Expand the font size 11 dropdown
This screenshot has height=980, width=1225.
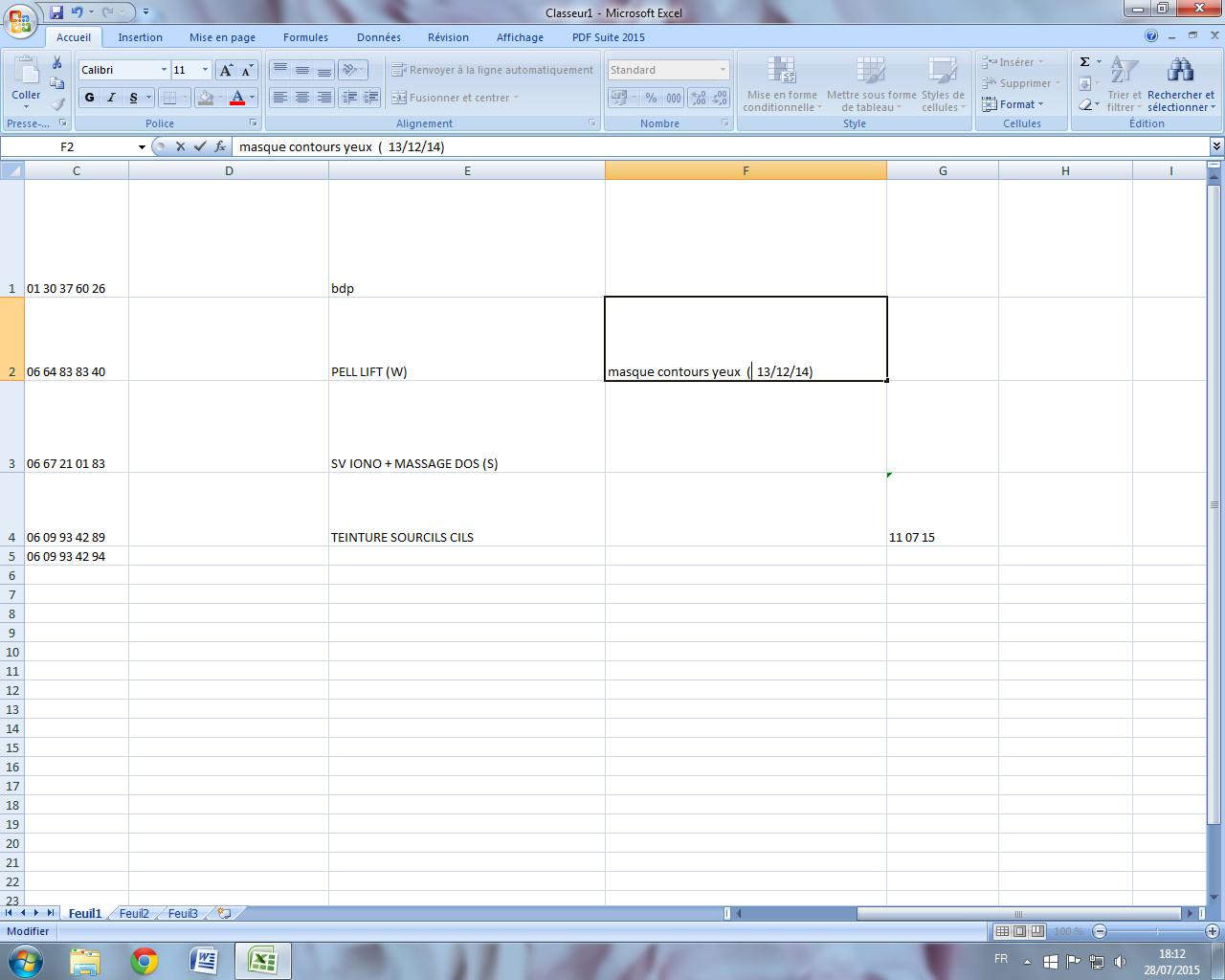click(x=205, y=70)
